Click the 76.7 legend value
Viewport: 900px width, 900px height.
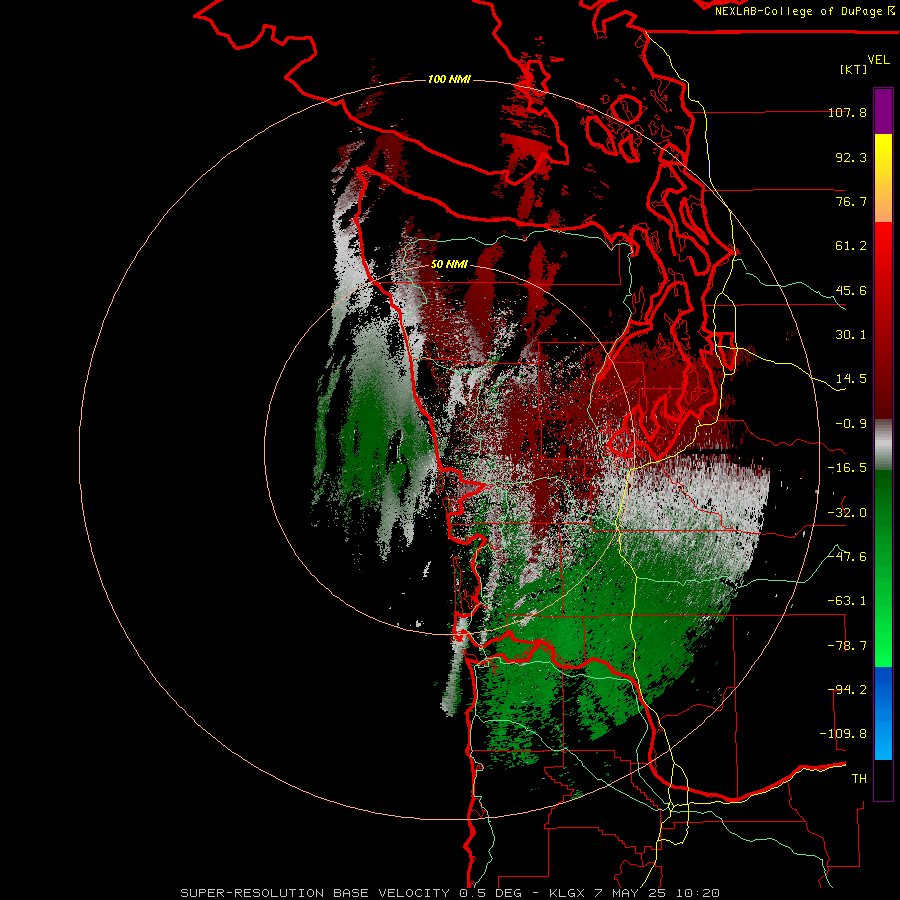[x=851, y=201]
